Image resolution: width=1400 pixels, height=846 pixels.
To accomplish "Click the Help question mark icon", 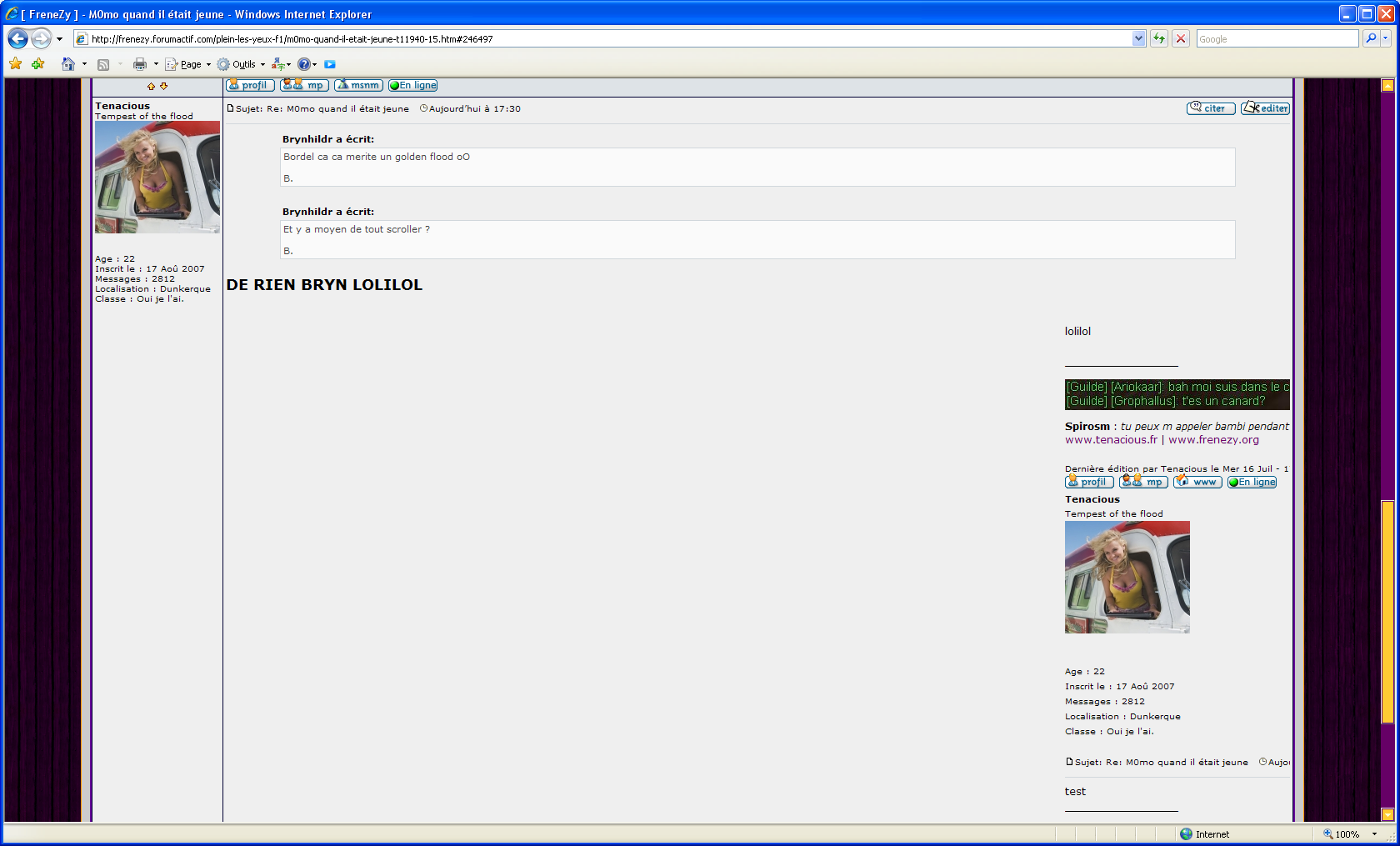I will [x=304, y=64].
